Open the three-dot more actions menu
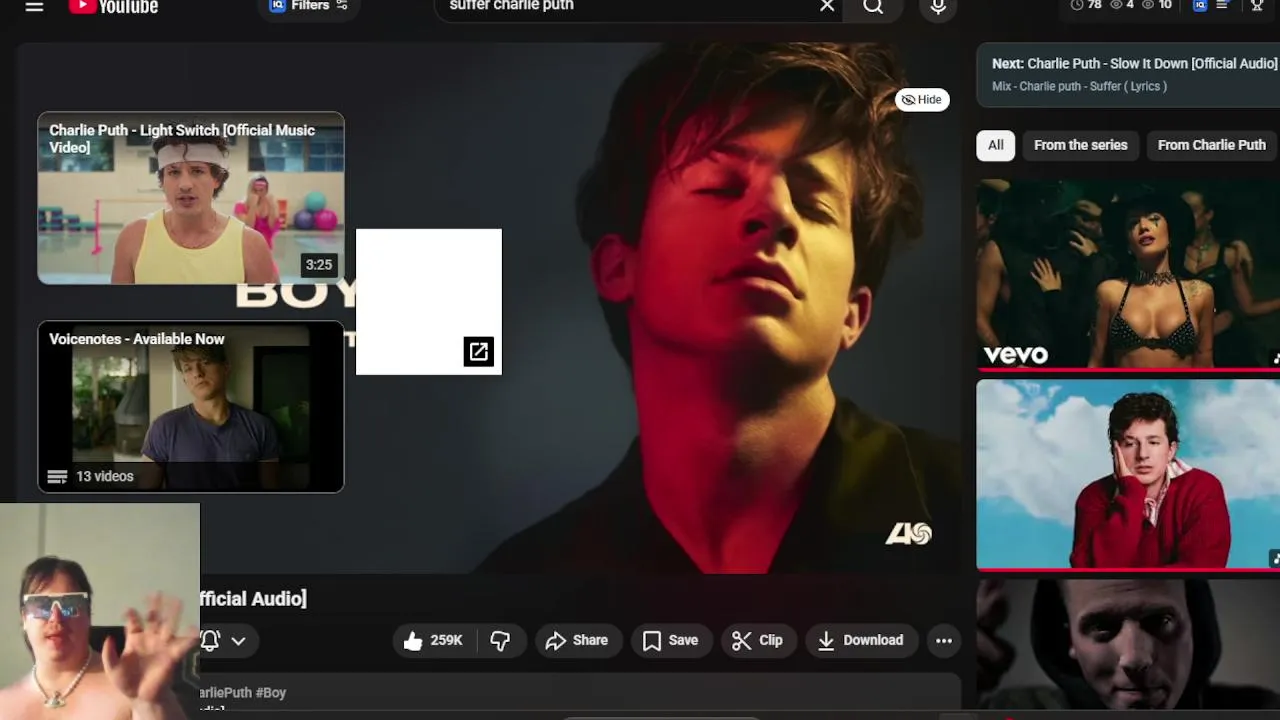 click(944, 641)
